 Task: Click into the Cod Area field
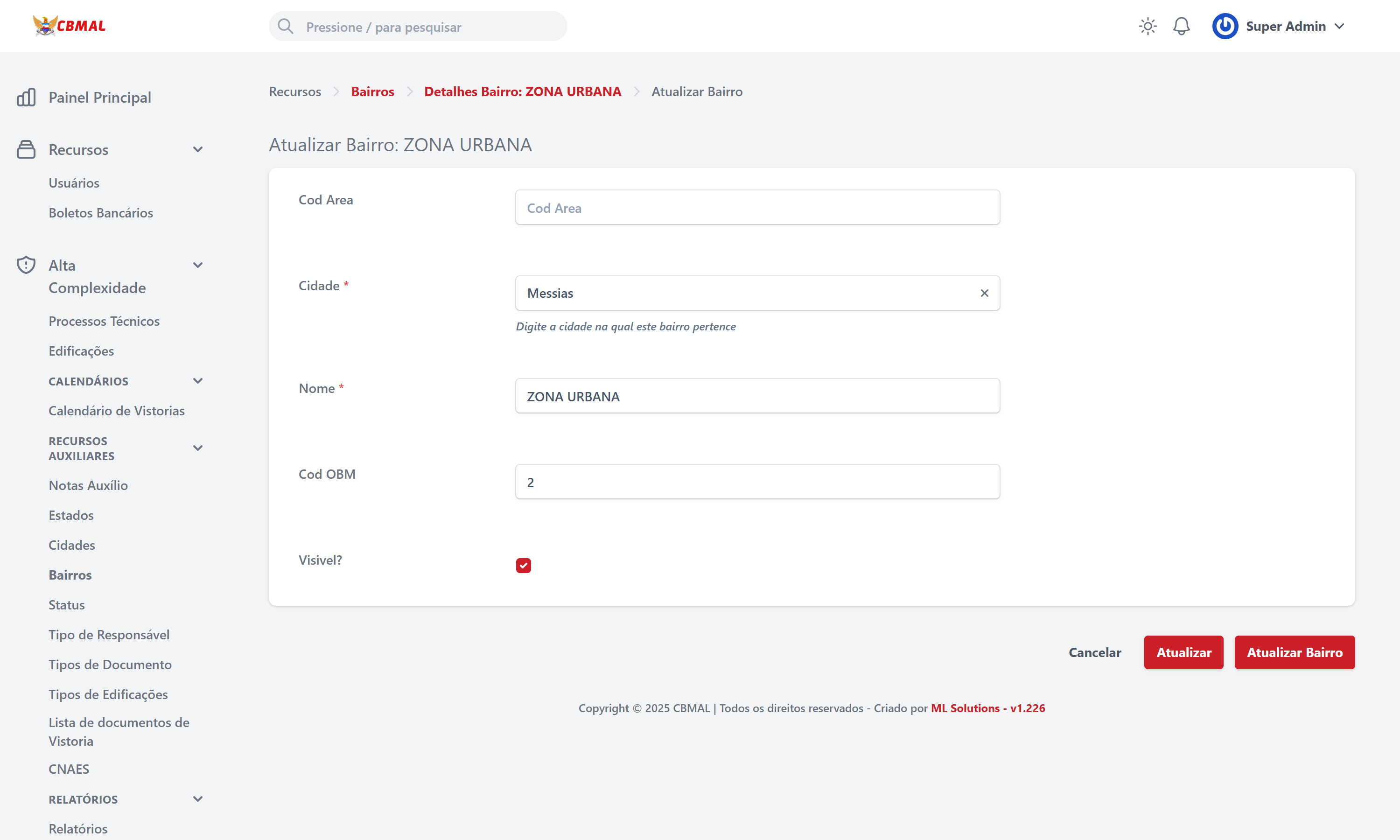pos(757,208)
